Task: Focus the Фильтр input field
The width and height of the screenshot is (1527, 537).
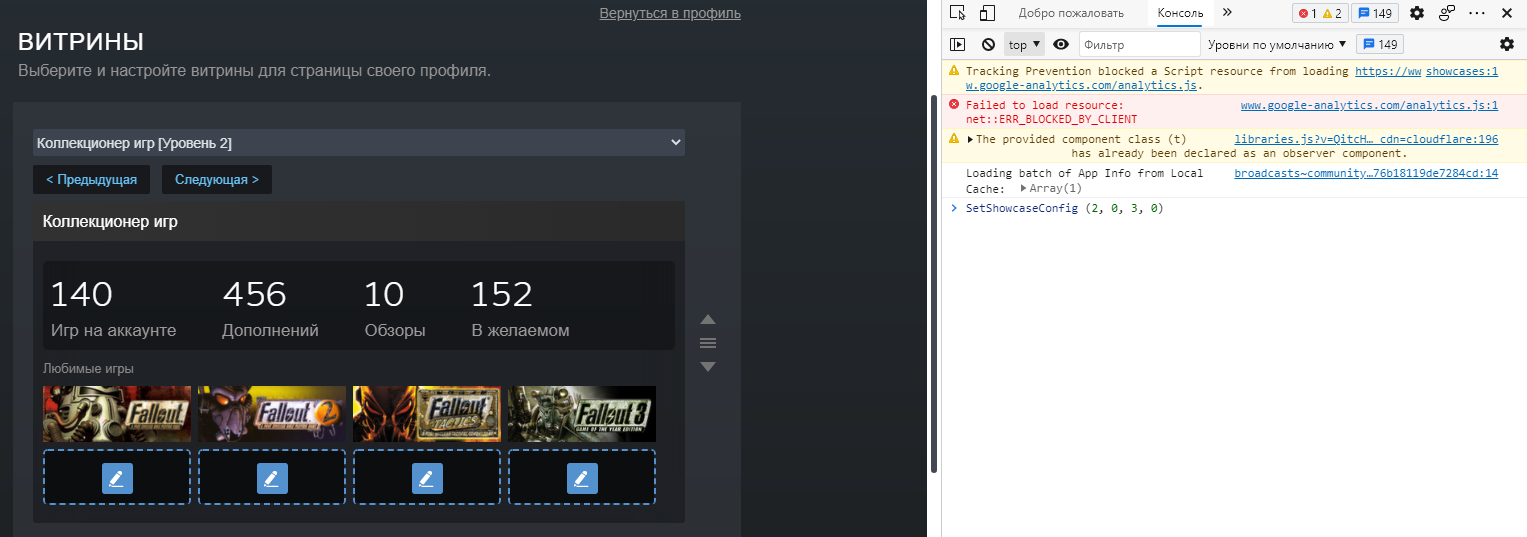Action: (1139, 44)
